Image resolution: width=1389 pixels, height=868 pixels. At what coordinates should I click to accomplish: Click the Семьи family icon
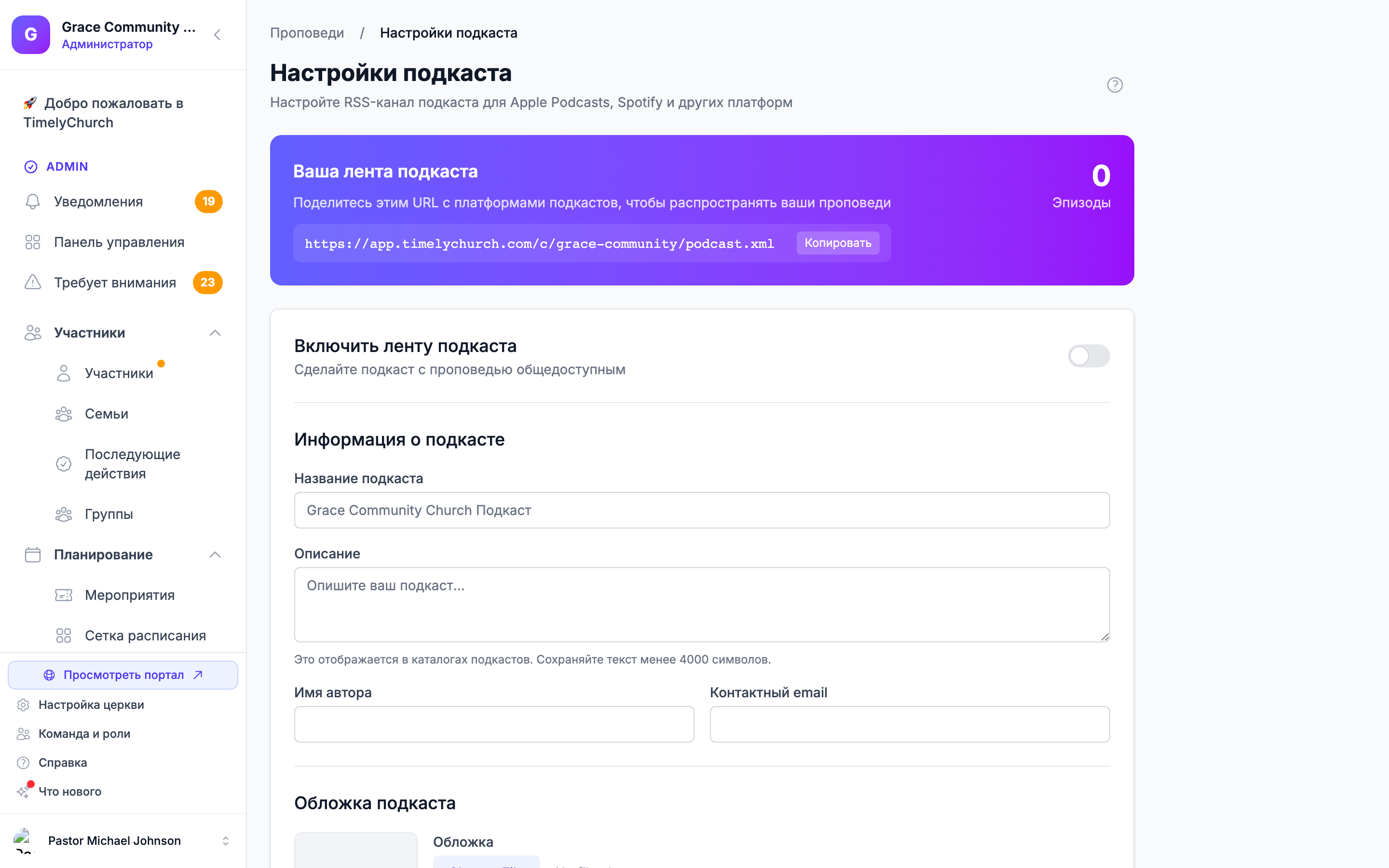click(x=64, y=414)
